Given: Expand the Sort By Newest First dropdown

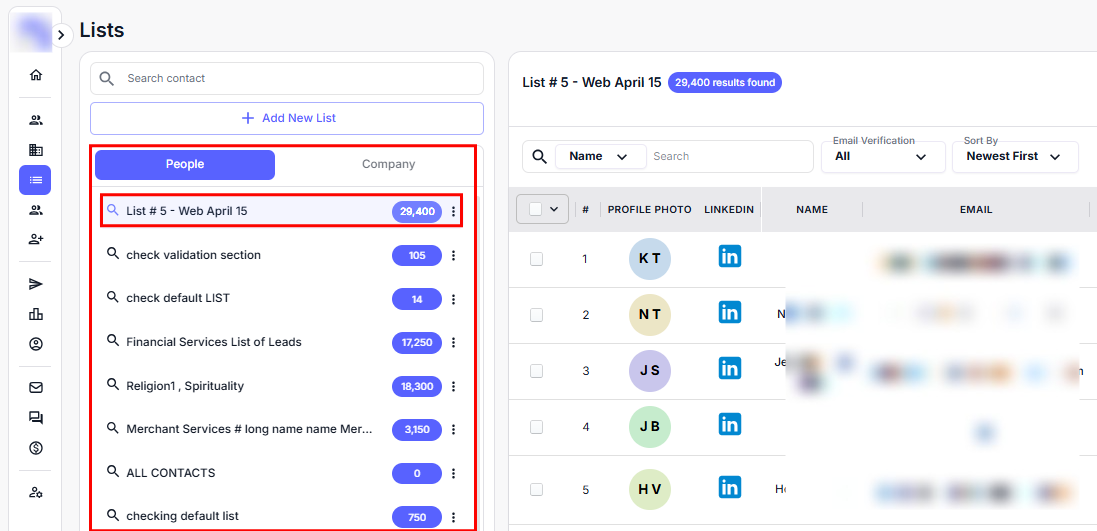Looking at the screenshot, I should [x=1014, y=157].
